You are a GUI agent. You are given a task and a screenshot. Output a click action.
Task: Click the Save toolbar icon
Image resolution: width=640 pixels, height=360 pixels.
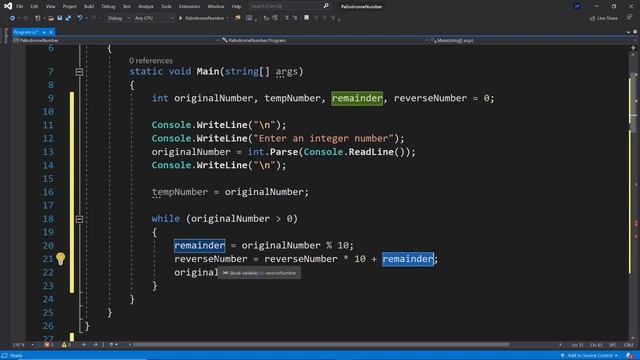(x=60, y=18)
